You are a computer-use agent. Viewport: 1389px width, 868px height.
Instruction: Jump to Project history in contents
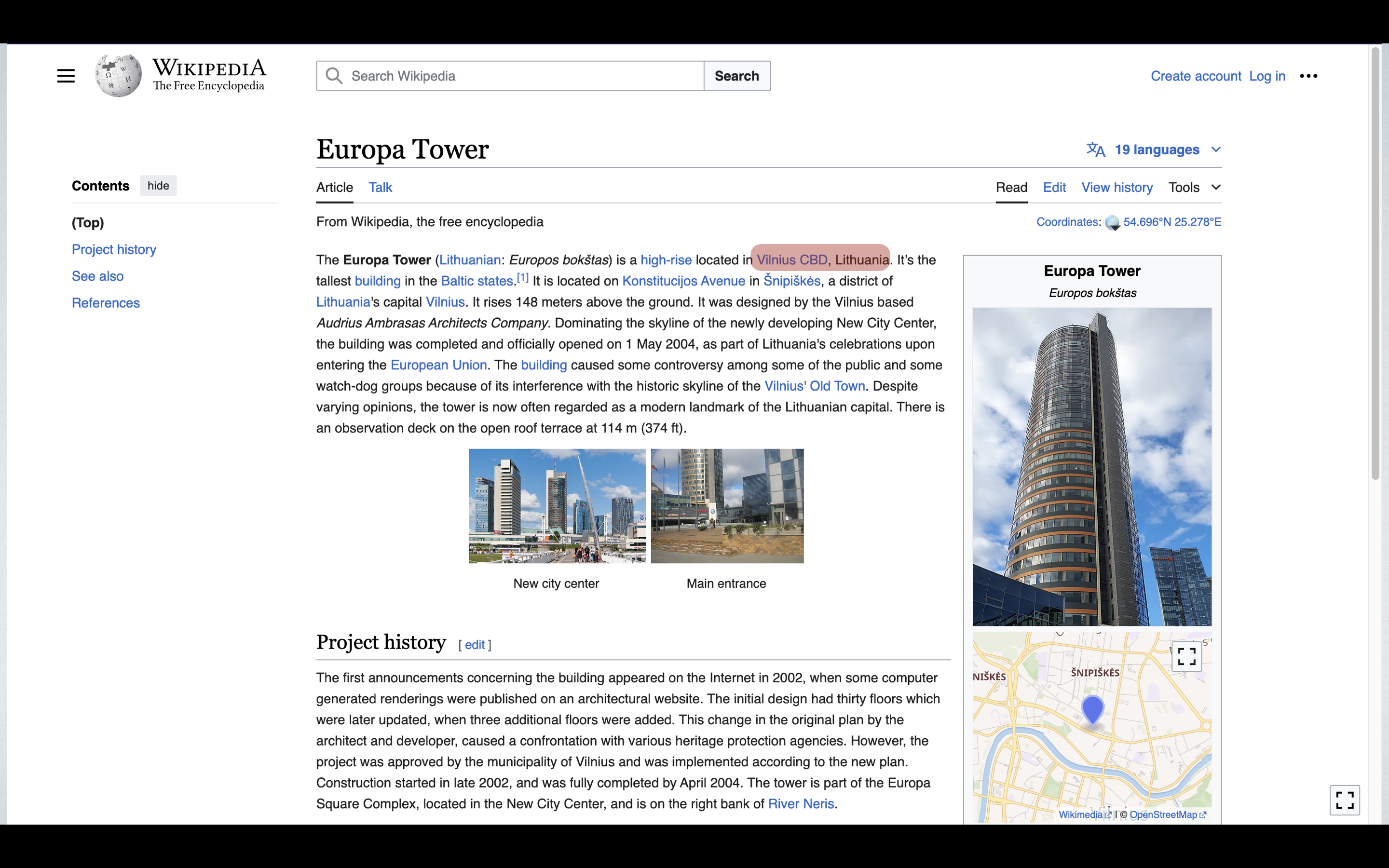click(x=114, y=249)
